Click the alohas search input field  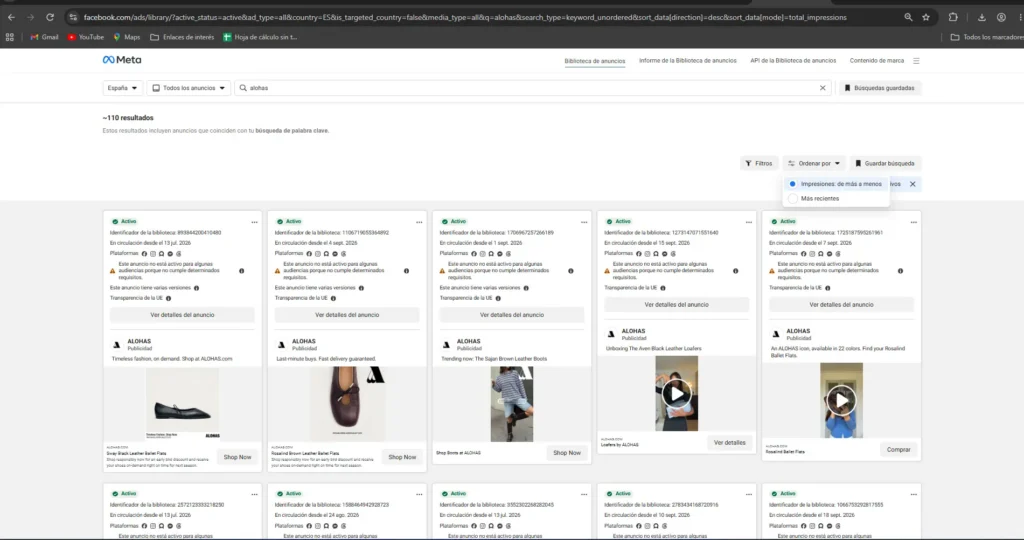click(532, 87)
